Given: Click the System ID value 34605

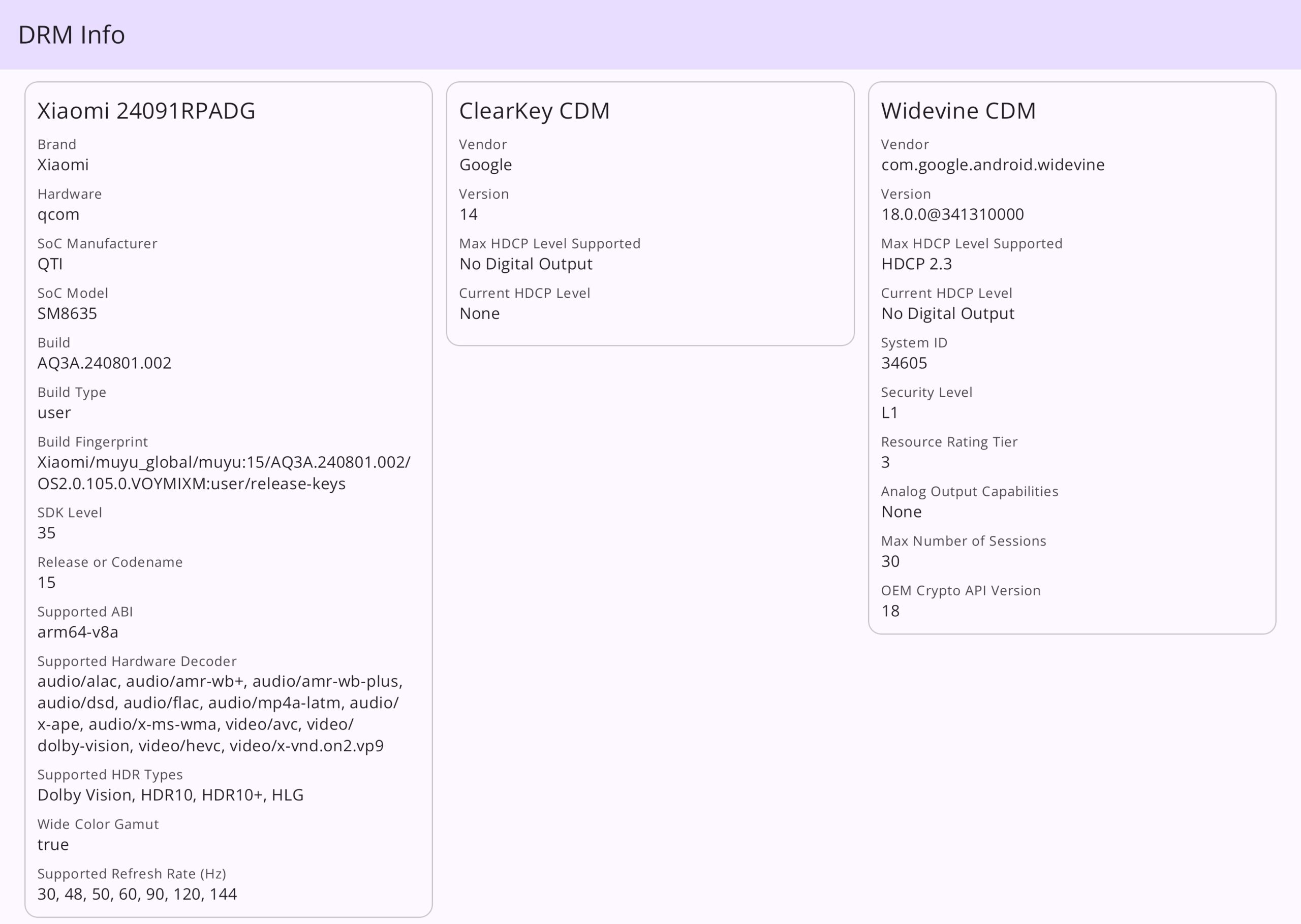Looking at the screenshot, I should click(904, 363).
